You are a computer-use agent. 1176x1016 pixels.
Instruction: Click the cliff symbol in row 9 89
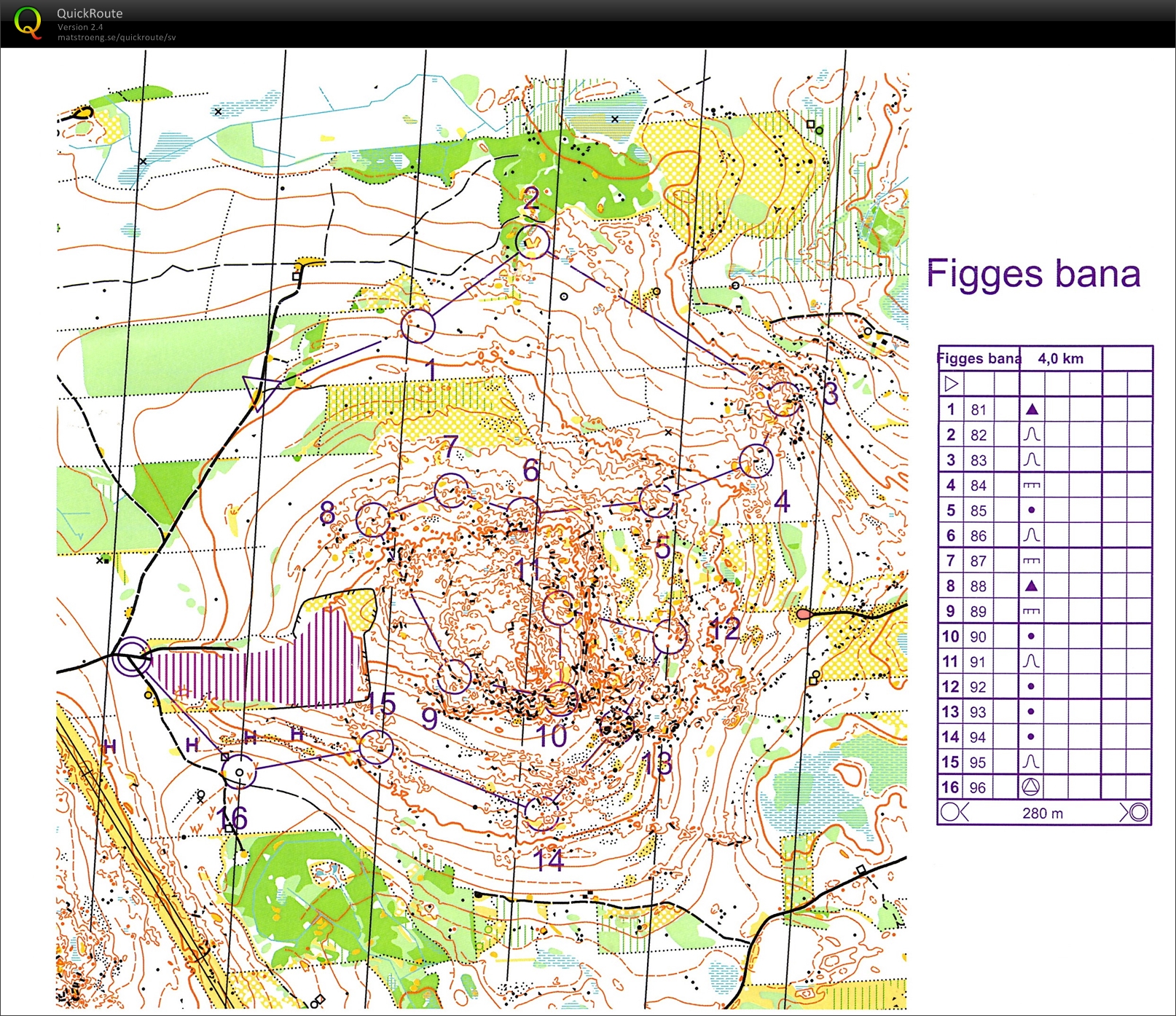(x=1032, y=611)
